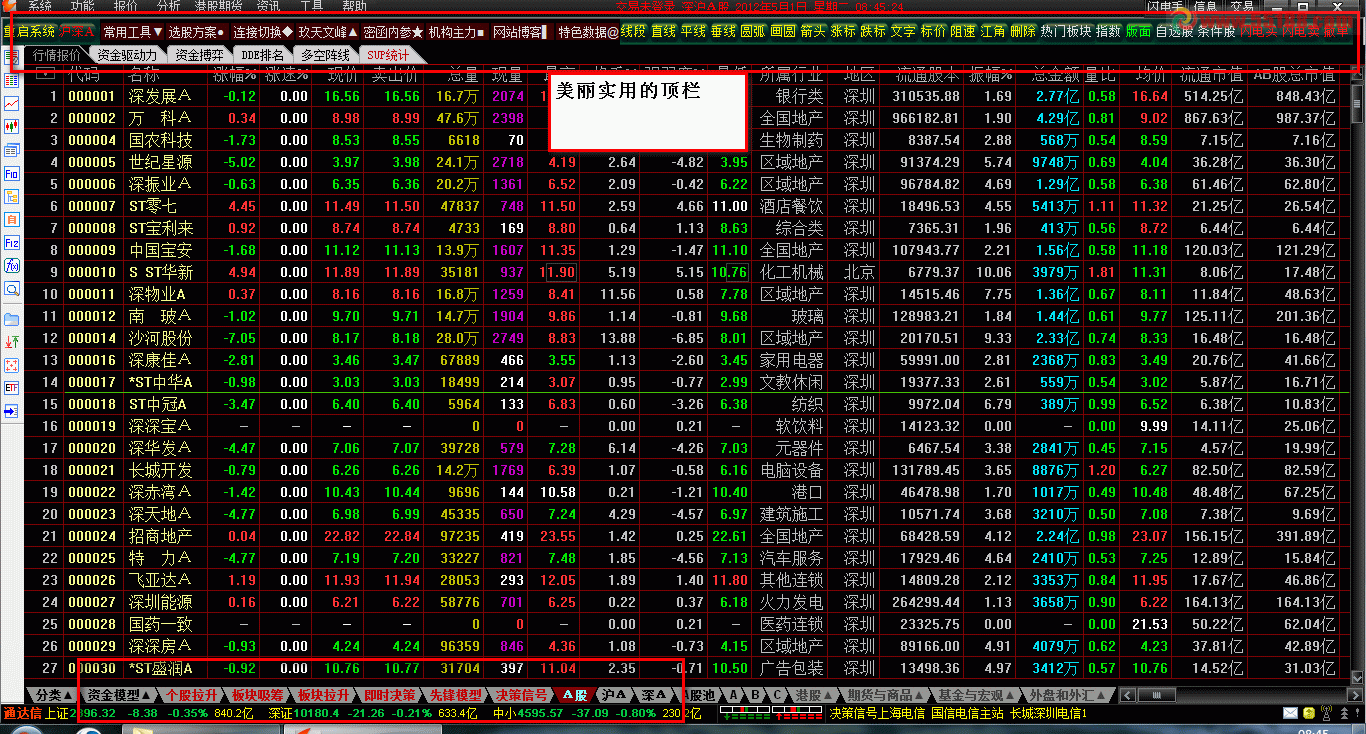Choose the 跌标 down-marker tool
Image resolution: width=1366 pixels, height=734 pixels.
click(873, 32)
